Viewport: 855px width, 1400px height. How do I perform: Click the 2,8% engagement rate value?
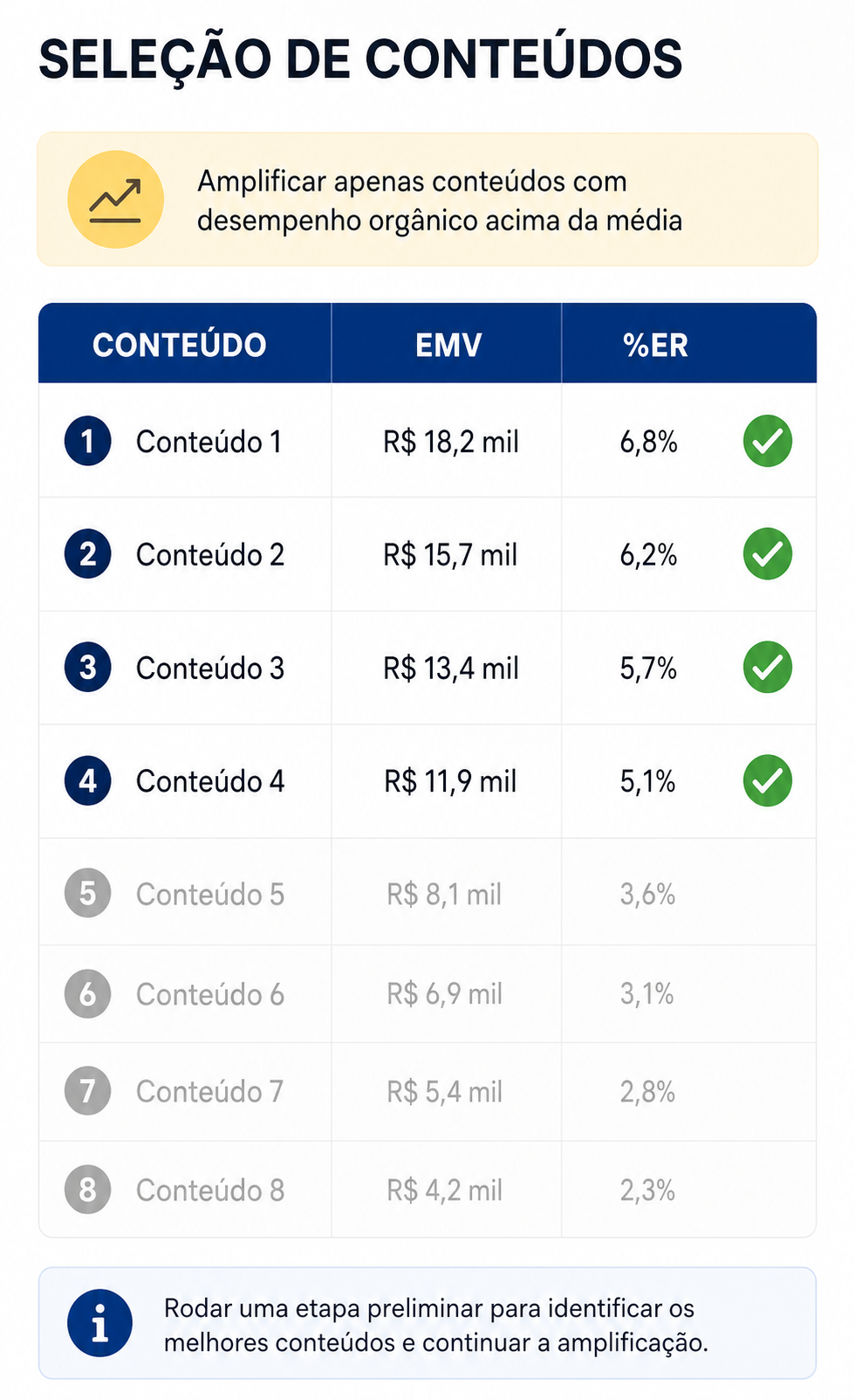[647, 1092]
